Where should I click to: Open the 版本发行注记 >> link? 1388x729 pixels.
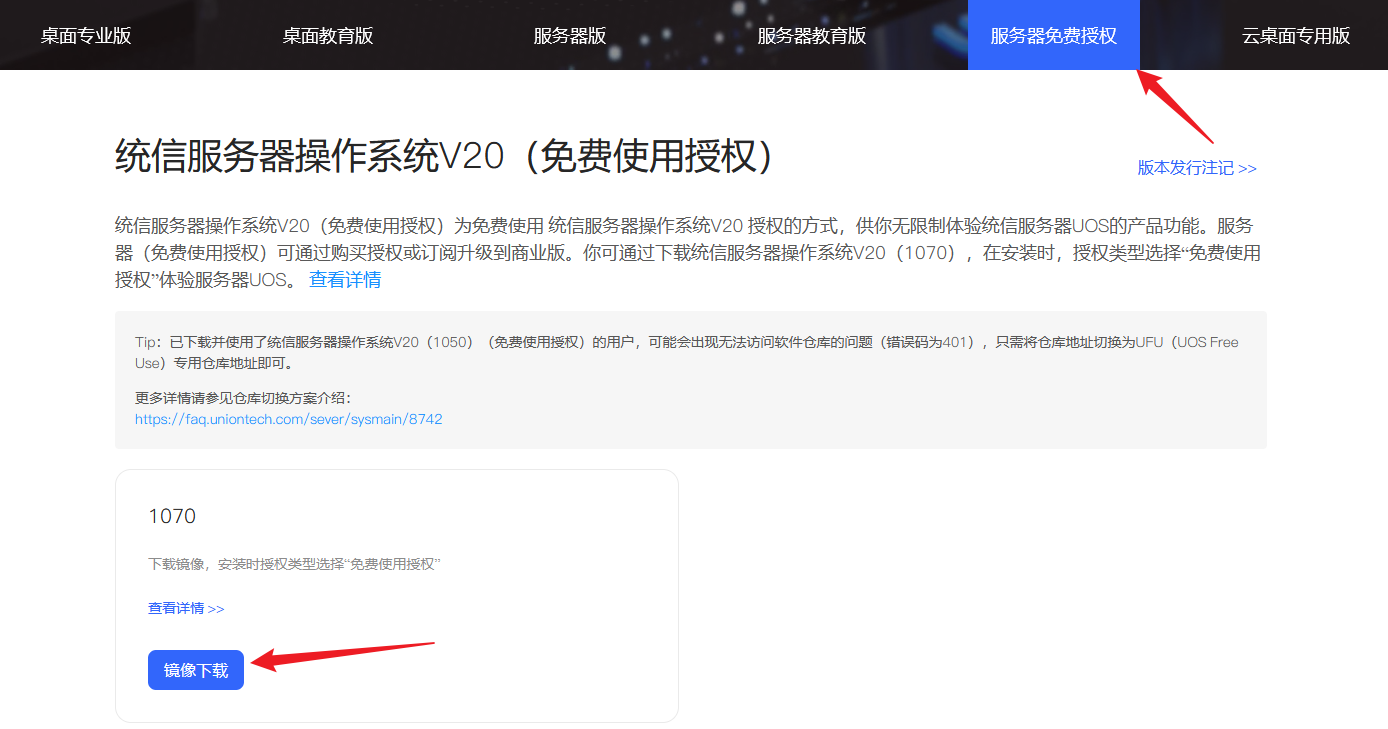coord(1197,168)
